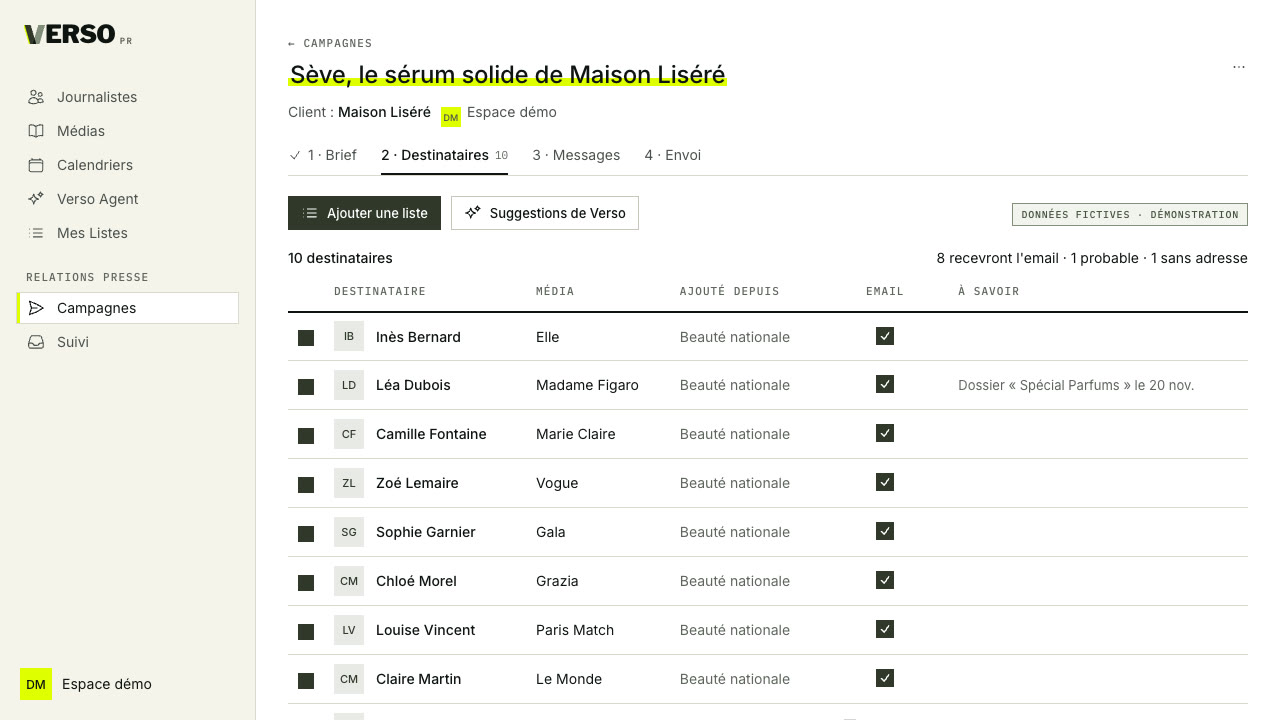Click Inès Bernard's IB avatar

349,336
